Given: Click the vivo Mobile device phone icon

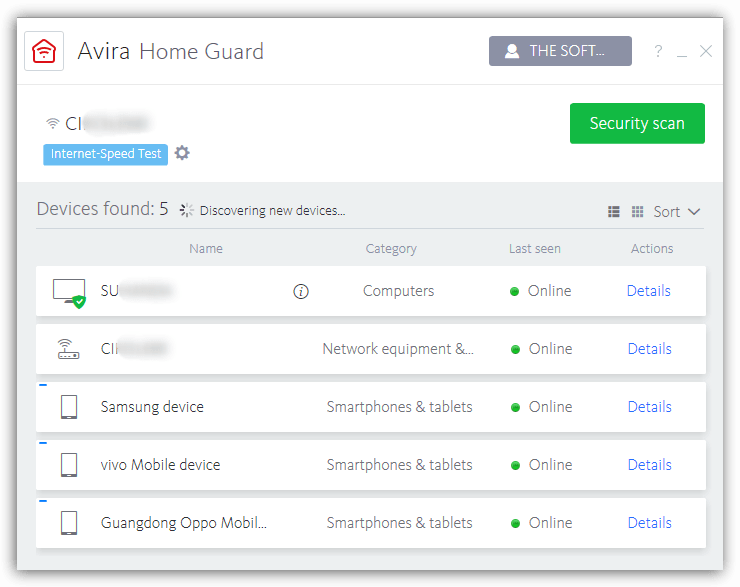Looking at the screenshot, I should [x=68, y=465].
